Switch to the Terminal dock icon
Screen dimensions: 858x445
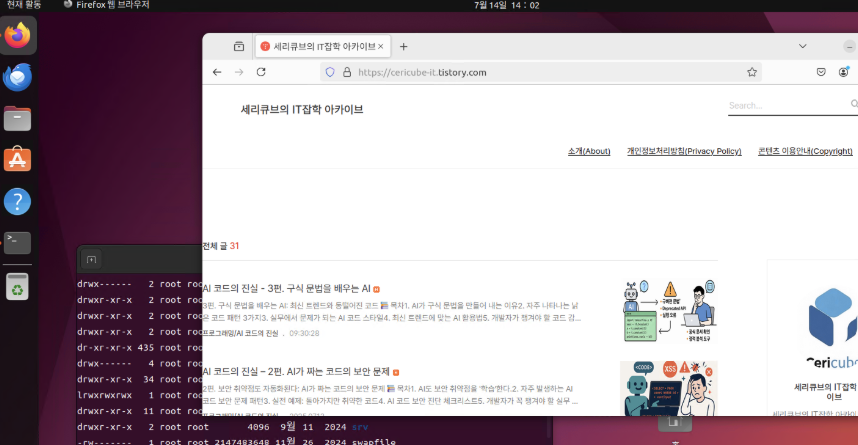[18, 242]
